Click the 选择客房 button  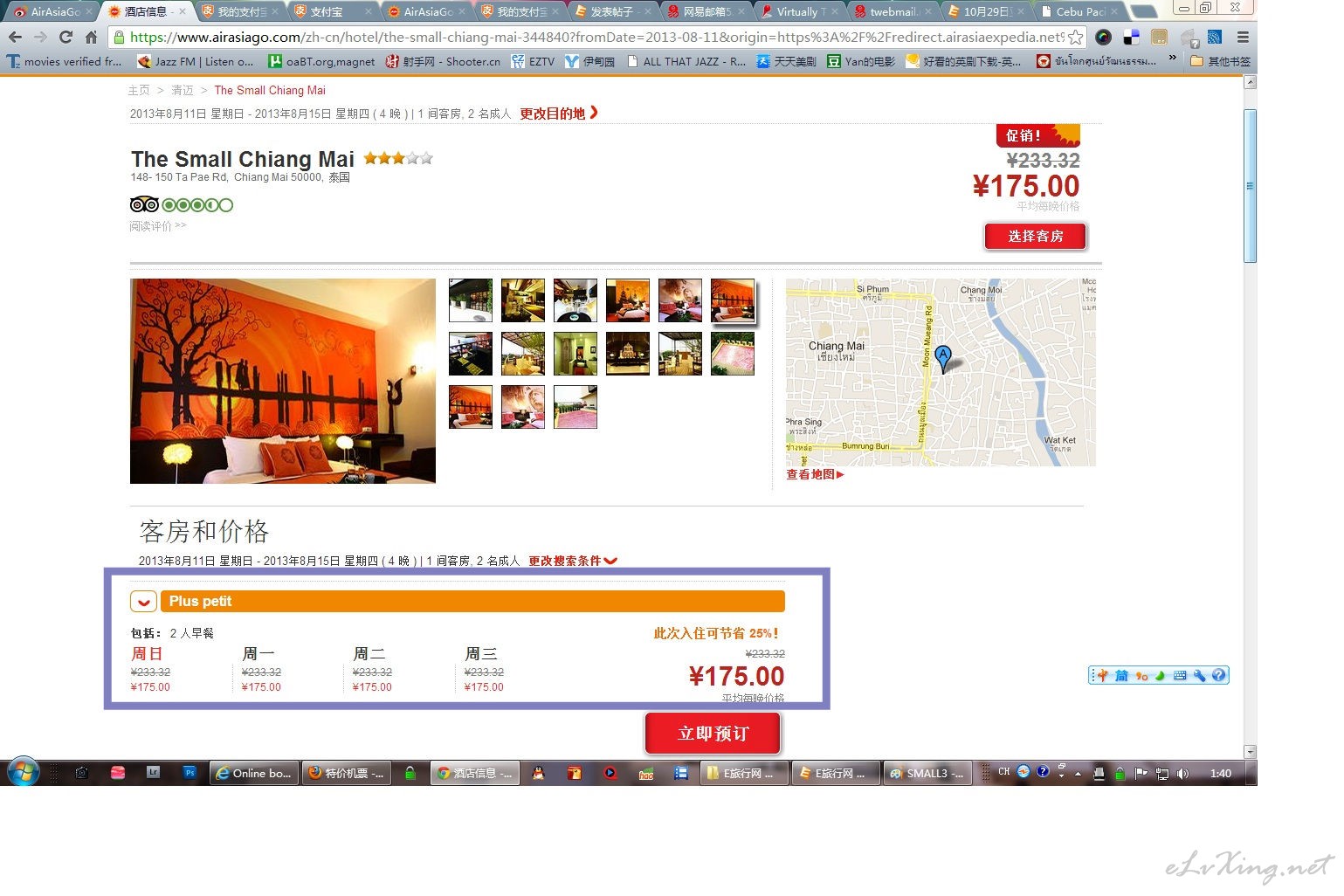point(1036,236)
